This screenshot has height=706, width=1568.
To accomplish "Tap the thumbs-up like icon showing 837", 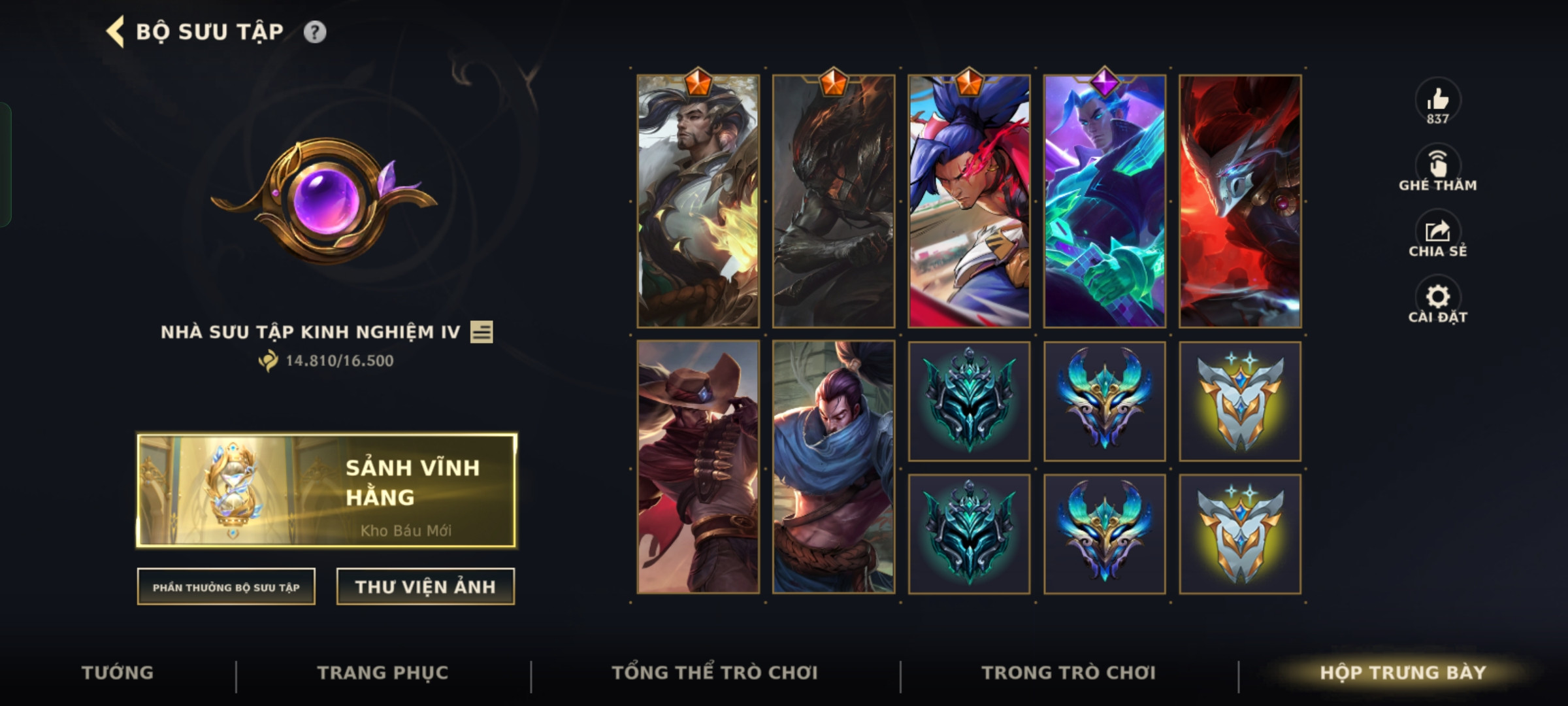I will (x=1437, y=101).
